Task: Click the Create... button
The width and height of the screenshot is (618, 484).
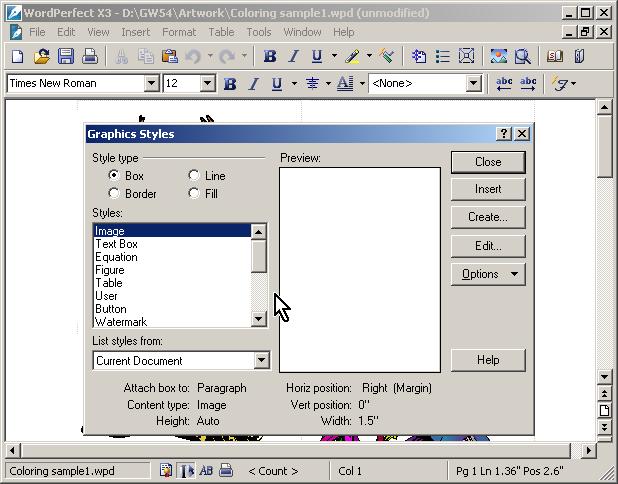Action: pos(488,217)
